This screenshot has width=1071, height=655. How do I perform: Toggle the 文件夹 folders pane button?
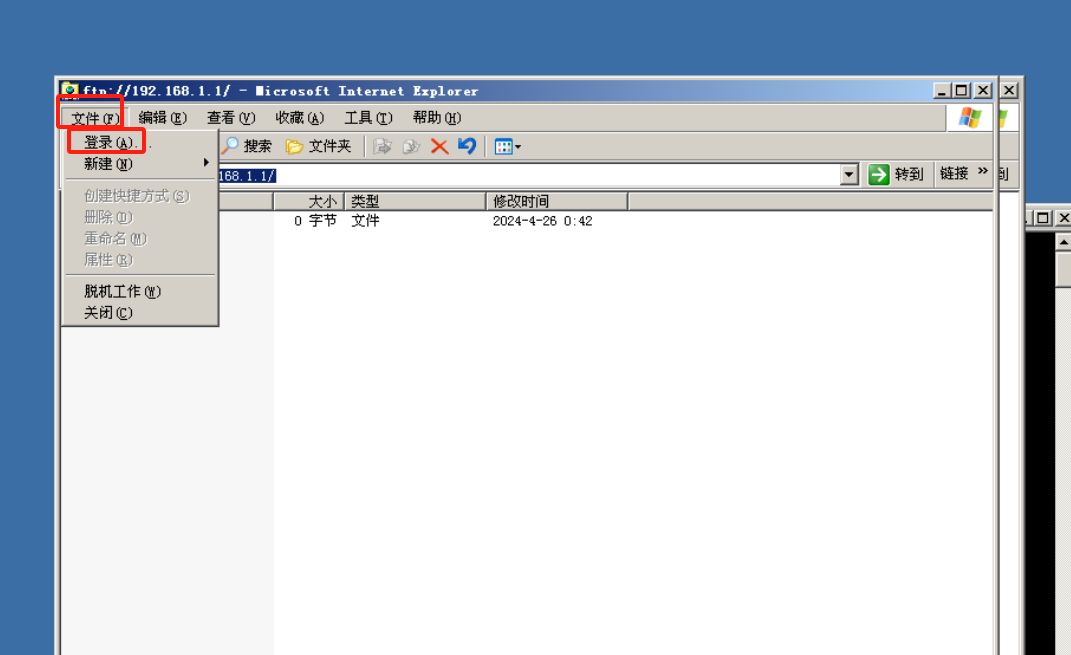pyautogui.click(x=318, y=146)
